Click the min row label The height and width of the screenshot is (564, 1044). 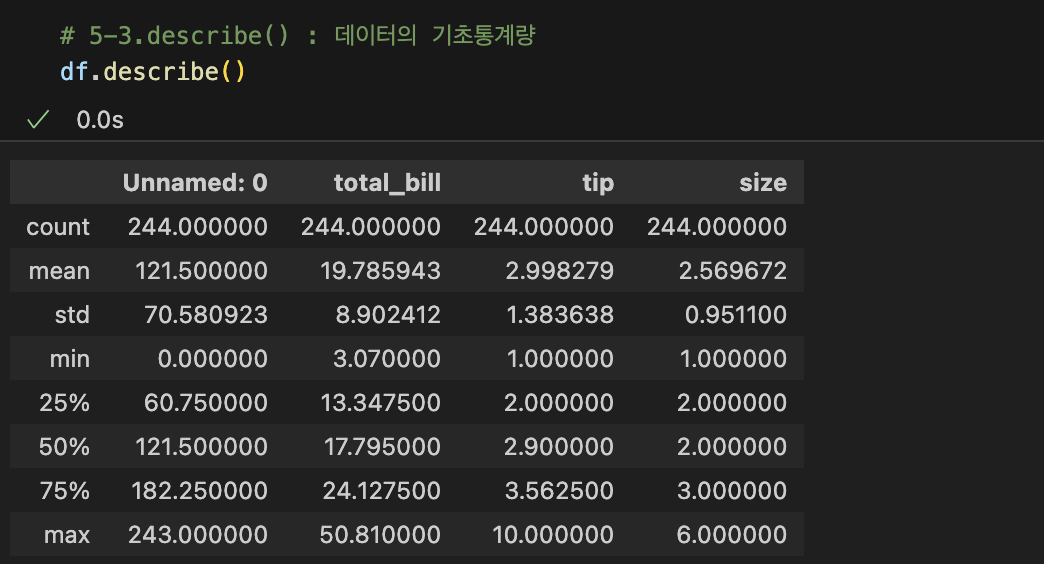click(x=70, y=359)
